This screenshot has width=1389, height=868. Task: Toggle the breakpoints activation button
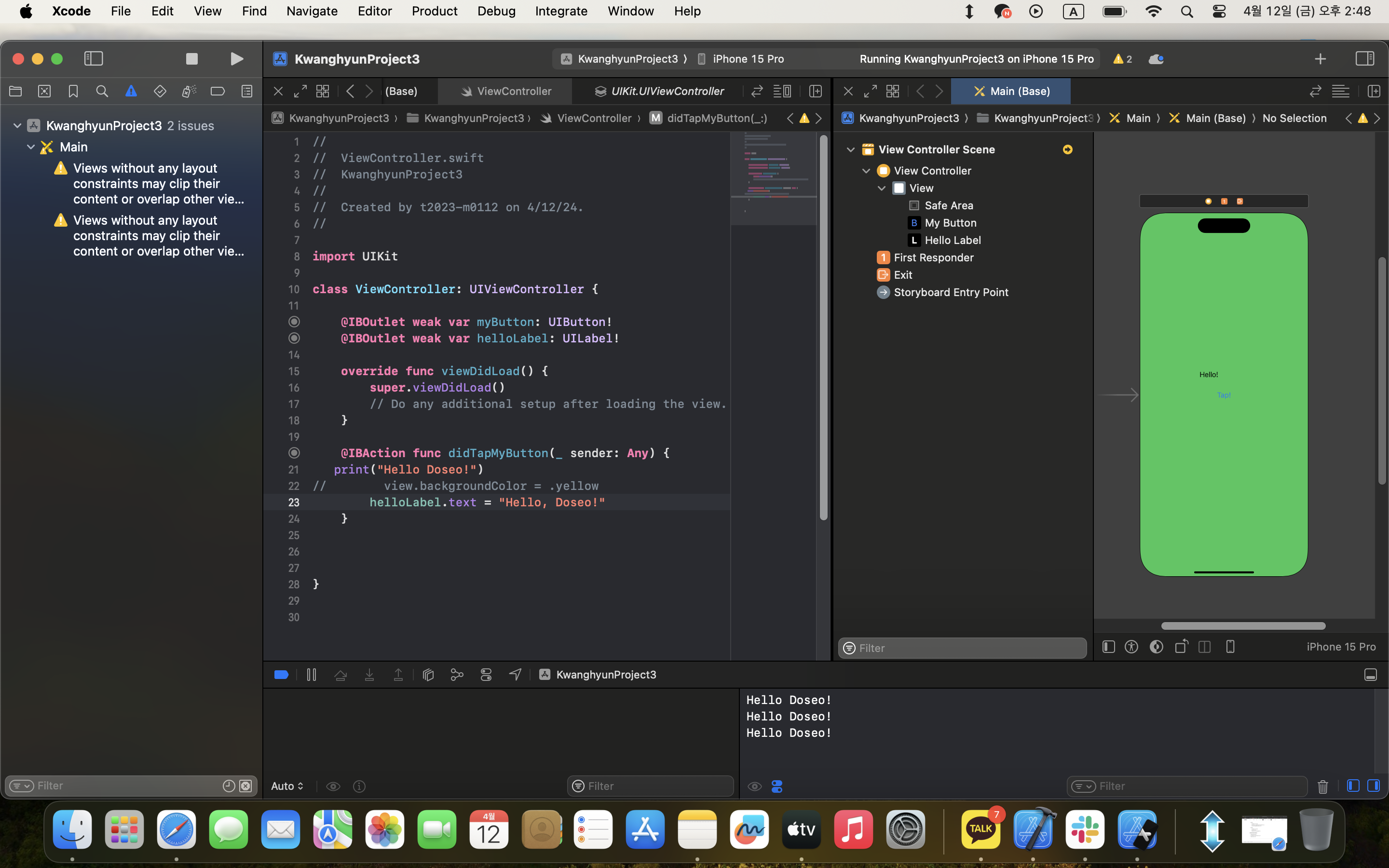(281, 675)
